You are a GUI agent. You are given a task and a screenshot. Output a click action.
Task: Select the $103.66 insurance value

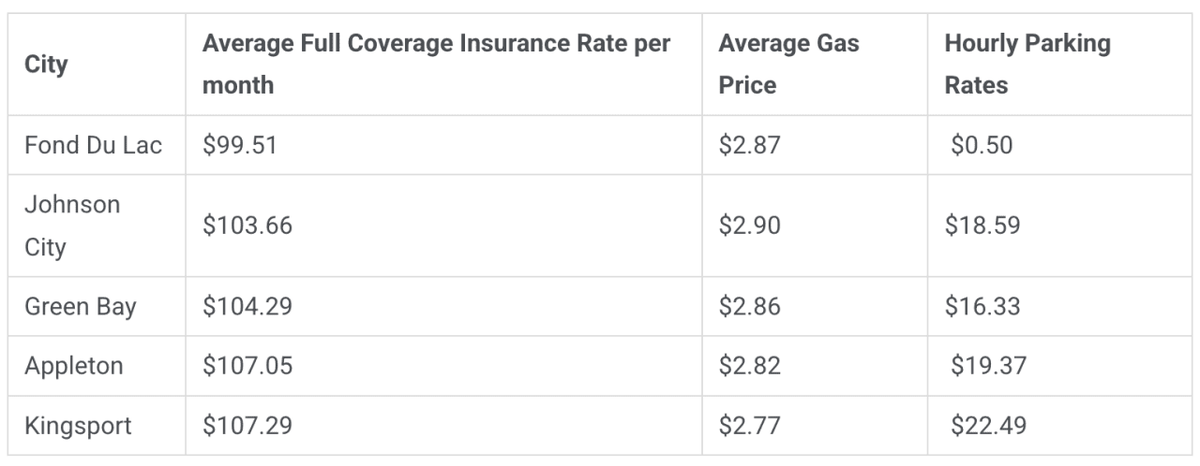click(247, 226)
